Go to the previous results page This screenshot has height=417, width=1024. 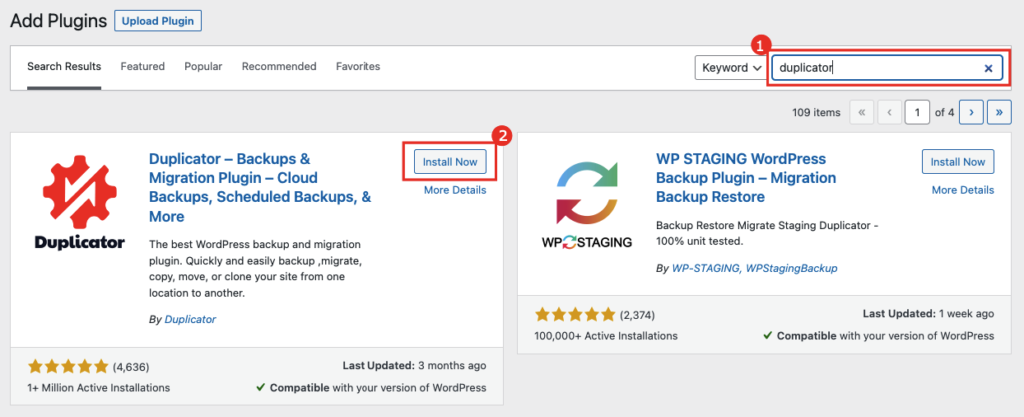[889, 112]
